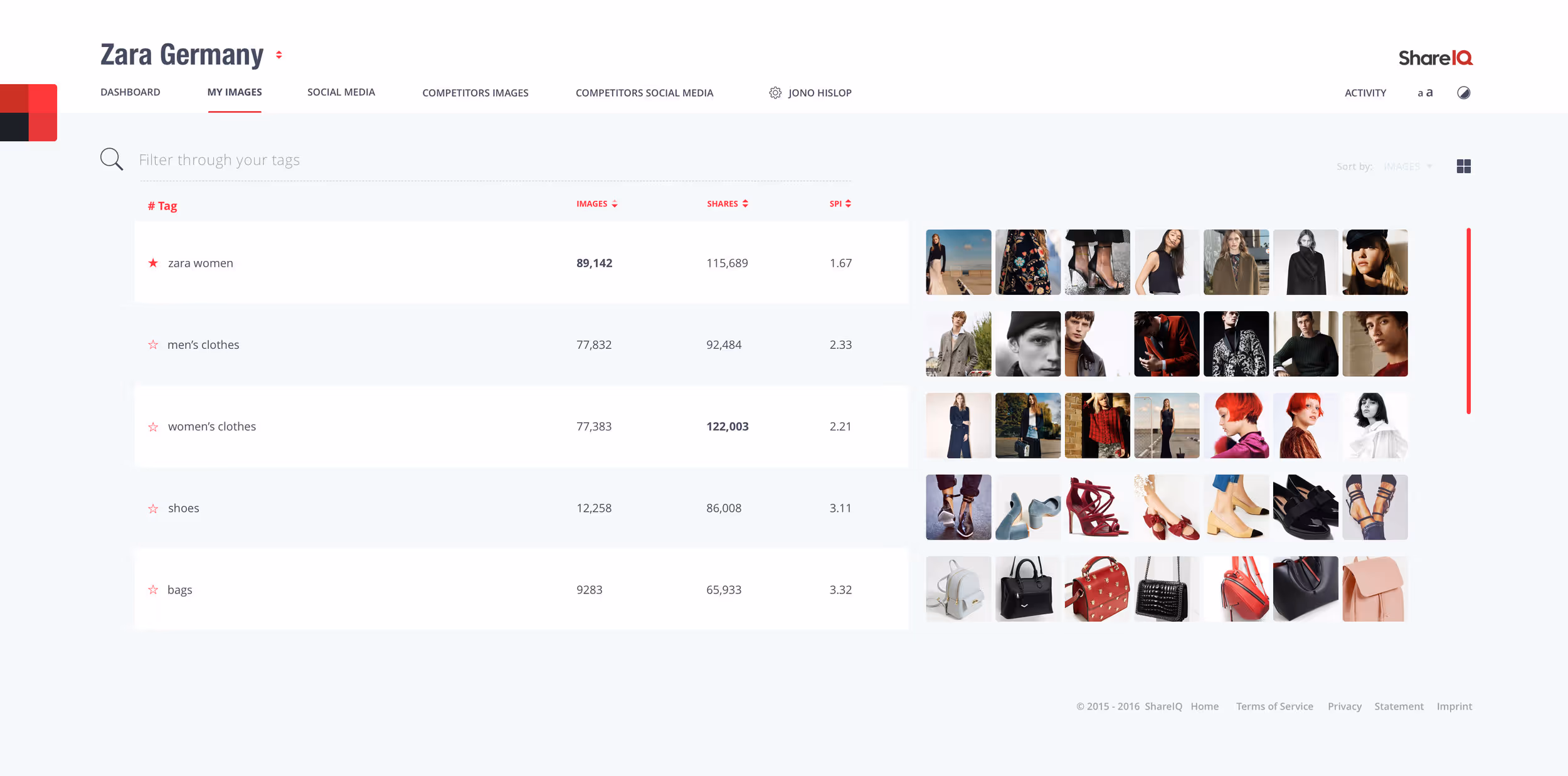The width and height of the screenshot is (1568, 776).
Task: Sort by the SPI column arrows
Action: click(848, 204)
